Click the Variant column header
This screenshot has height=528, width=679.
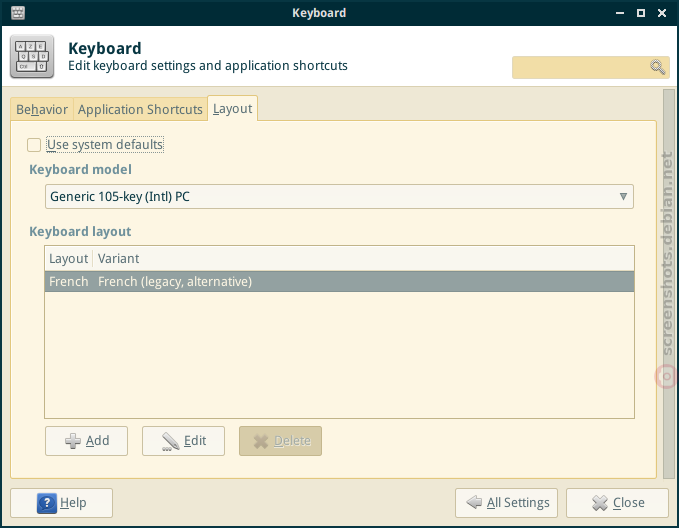point(118,259)
